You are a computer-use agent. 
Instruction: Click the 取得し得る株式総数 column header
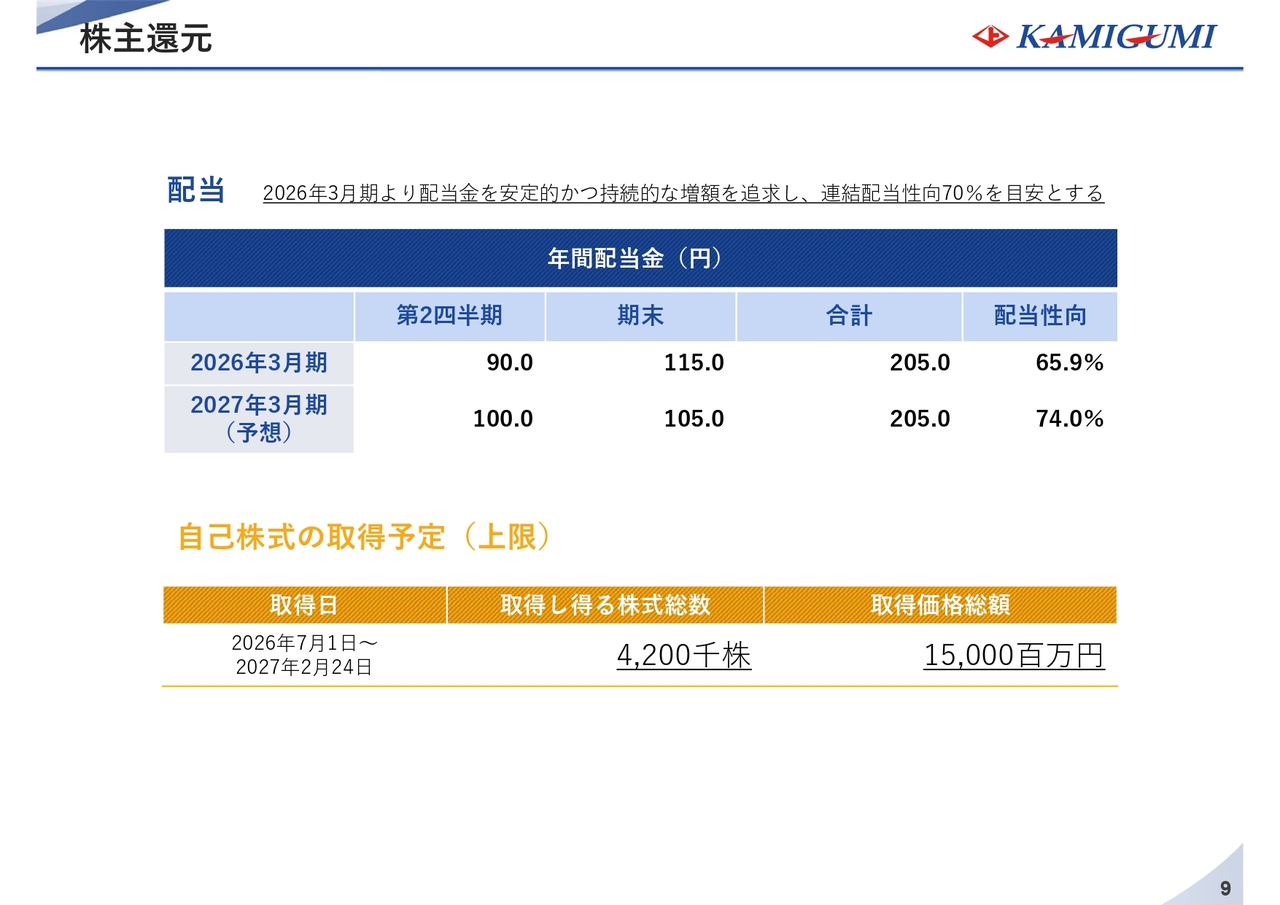(x=605, y=605)
